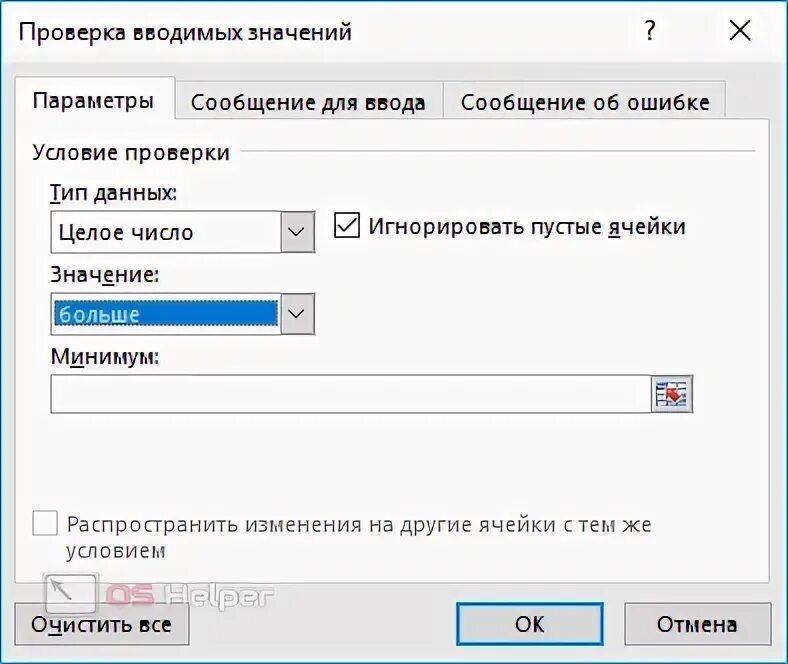Screen dimensions: 788x664
Task: Click inside the Минимум input field
Action: point(351,394)
